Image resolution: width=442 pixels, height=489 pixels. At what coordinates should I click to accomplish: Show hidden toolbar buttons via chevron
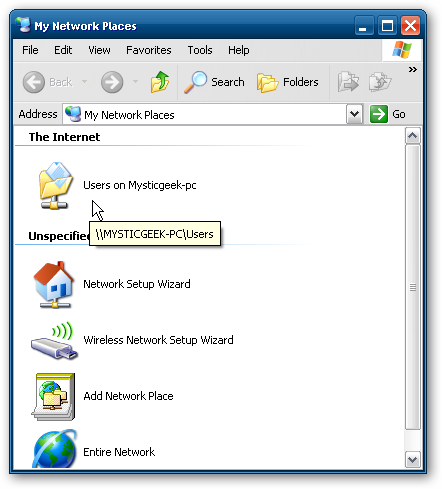tap(413, 69)
